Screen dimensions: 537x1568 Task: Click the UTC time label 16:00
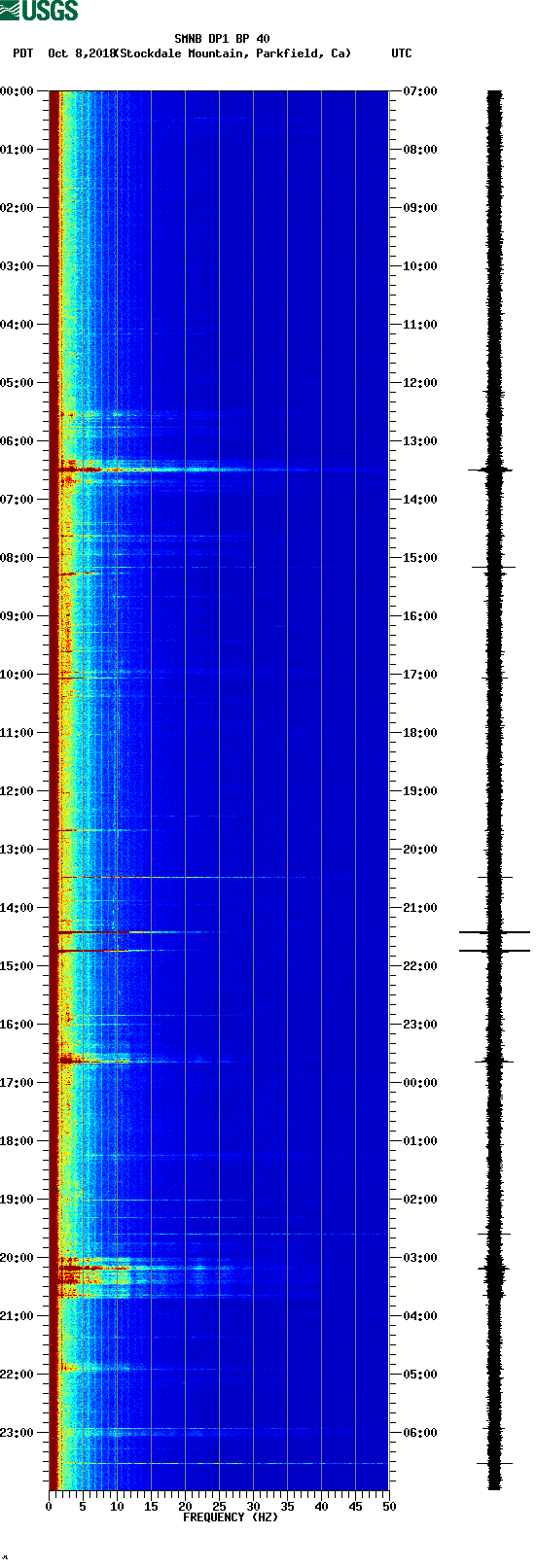[420, 616]
